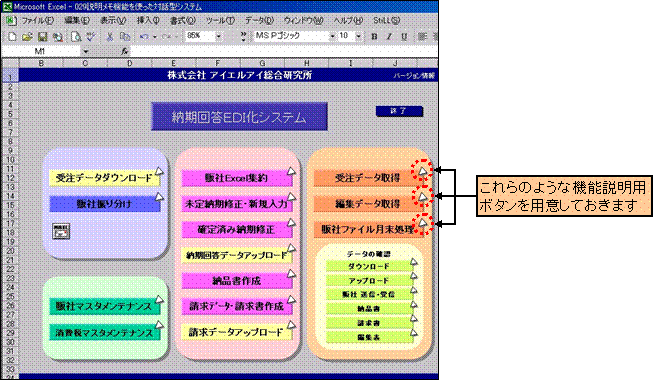653x381 pixels.
Task: Click the New workbook toolbar icon
Action: pos(12,37)
